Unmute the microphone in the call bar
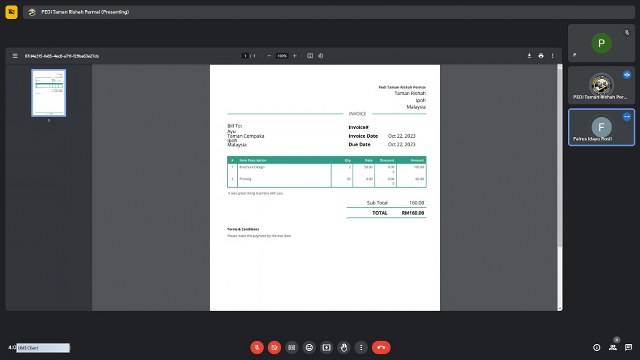The image size is (640, 360). point(257,347)
